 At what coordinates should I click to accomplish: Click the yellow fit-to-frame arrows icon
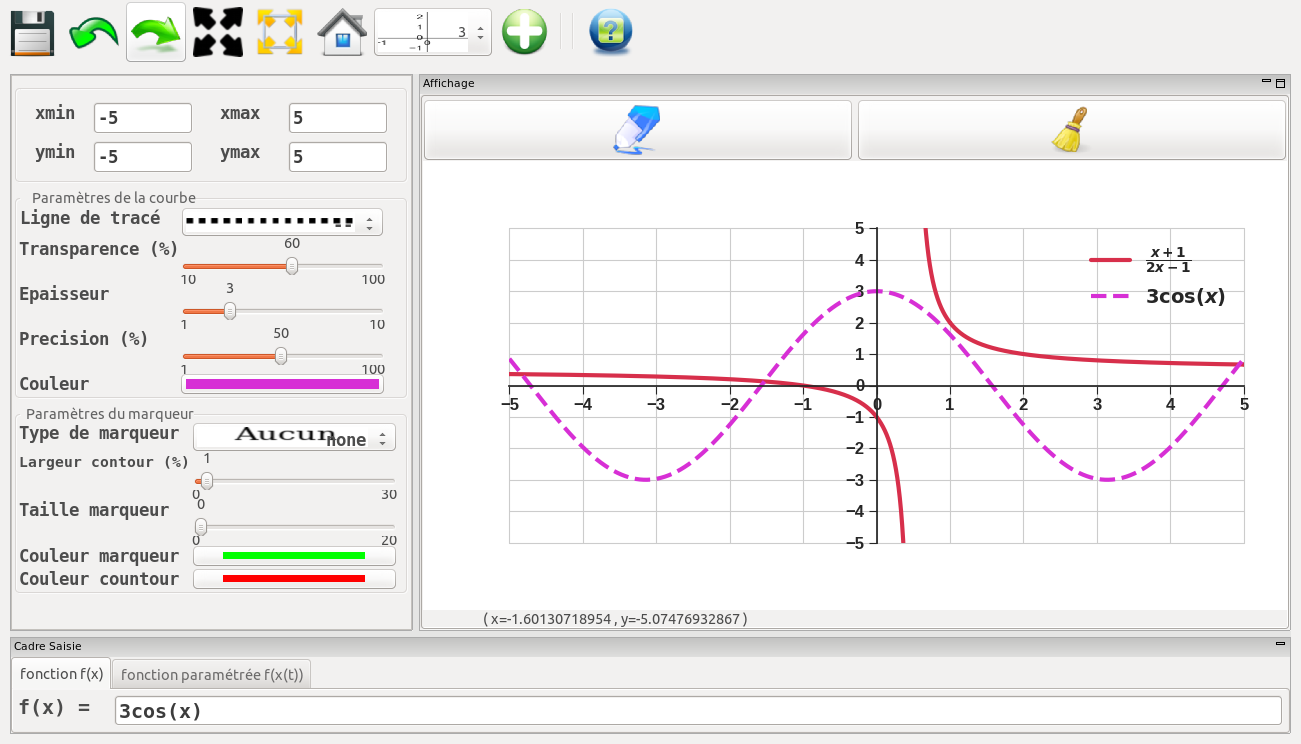(280, 32)
